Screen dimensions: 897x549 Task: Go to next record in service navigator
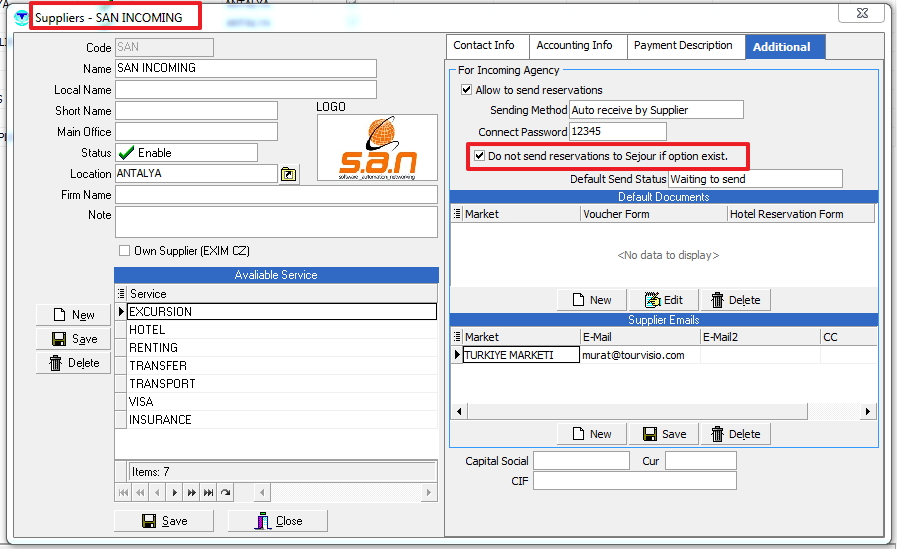(175, 492)
